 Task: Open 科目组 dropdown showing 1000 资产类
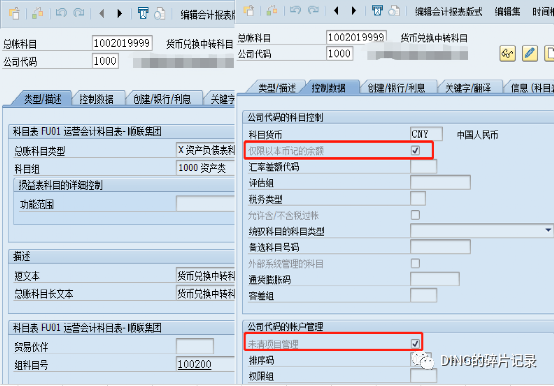coord(205,168)
